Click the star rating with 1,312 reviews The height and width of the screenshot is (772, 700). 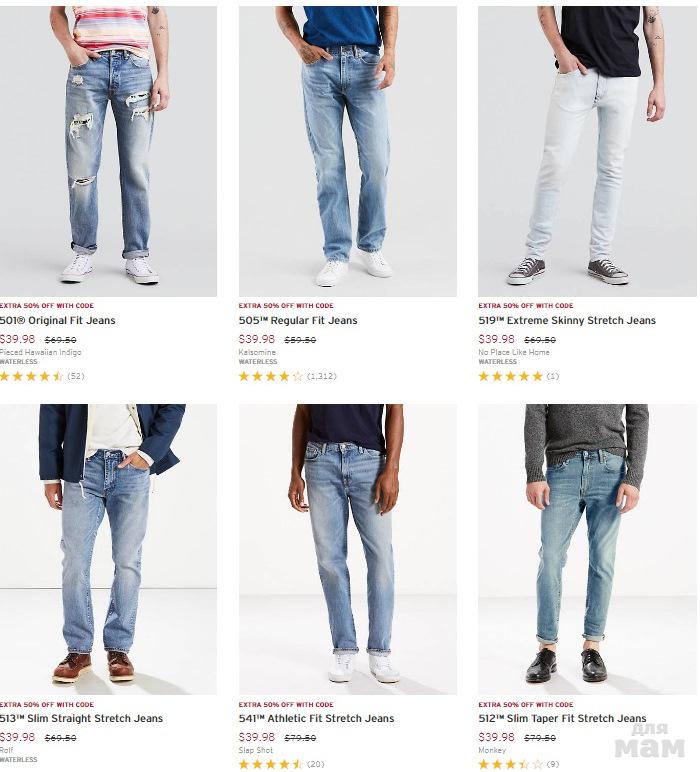click(x=287, y=377)
